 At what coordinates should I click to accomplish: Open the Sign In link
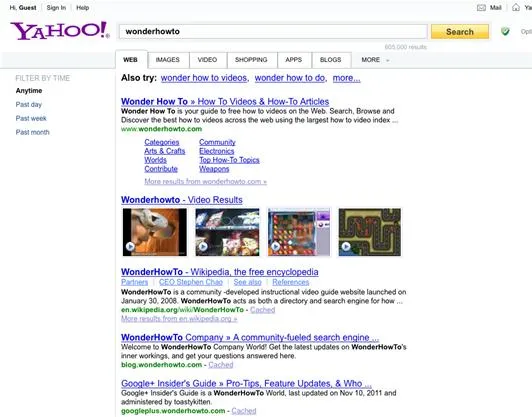(56, 7)
